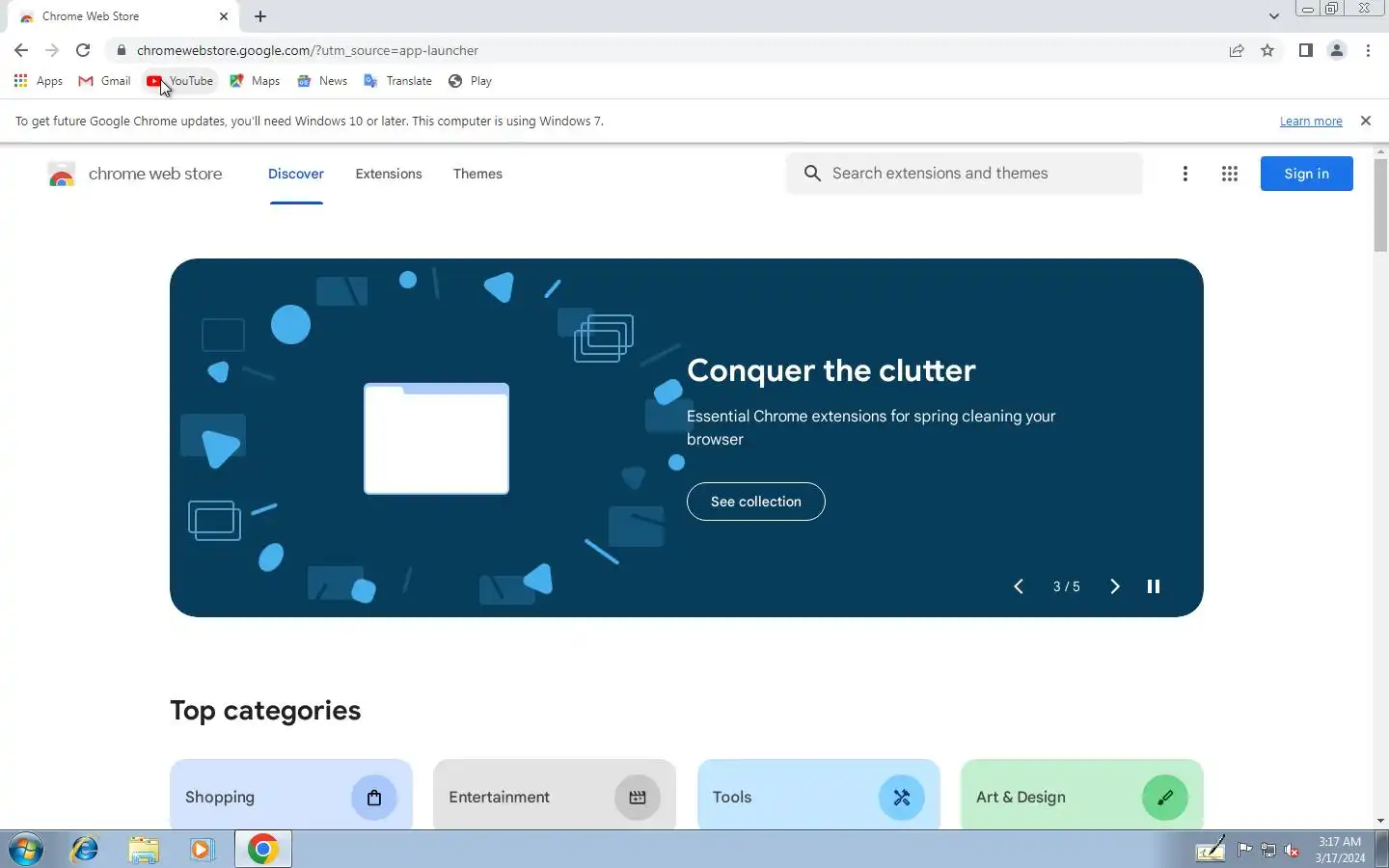The width and height of the screenshot is (1389, 868).
Task: Switch to the Themes tab
Action: click(x=477, y=174)
